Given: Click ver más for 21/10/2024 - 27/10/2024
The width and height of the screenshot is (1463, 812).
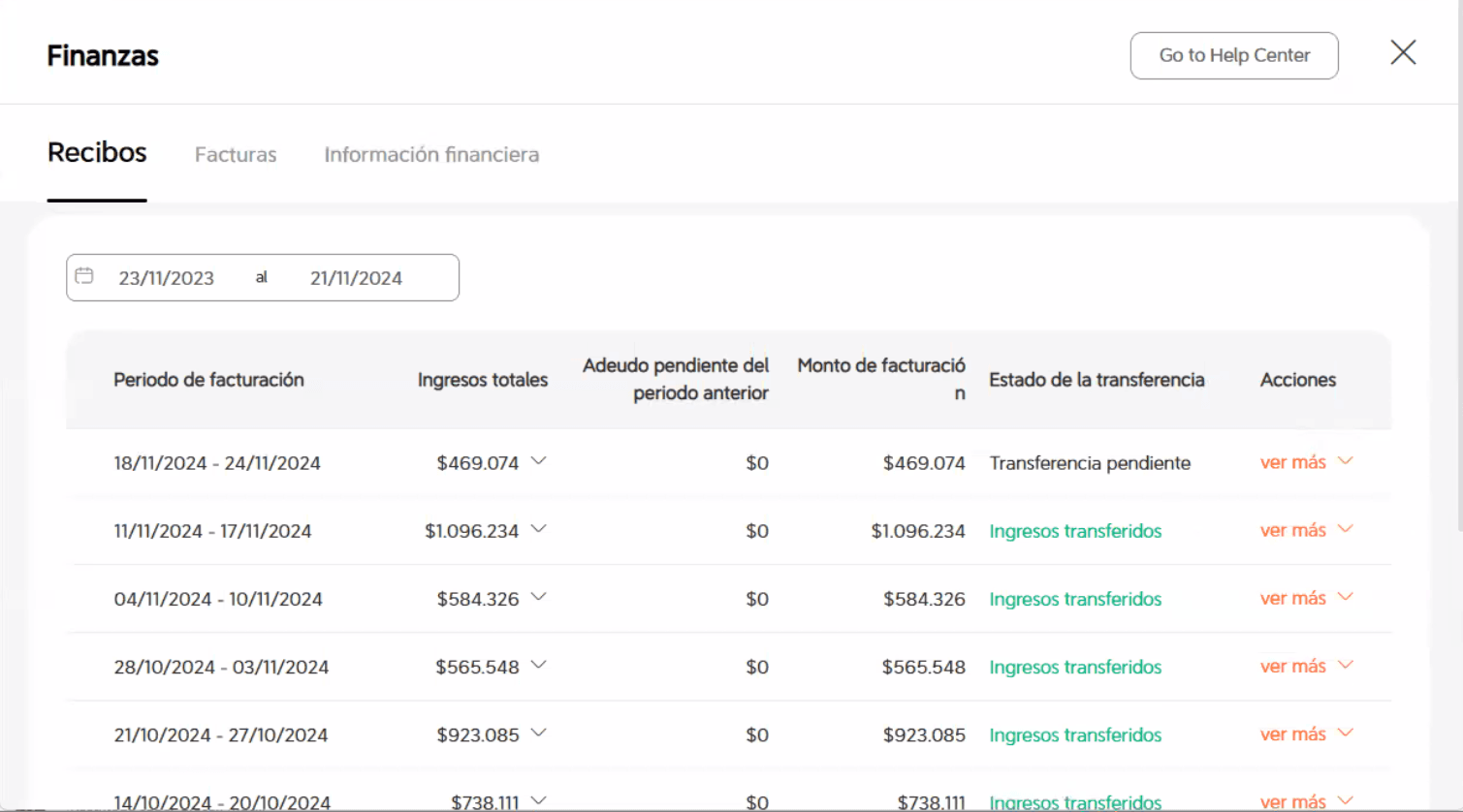Looking at the screenshot, I should [1305, 734].
